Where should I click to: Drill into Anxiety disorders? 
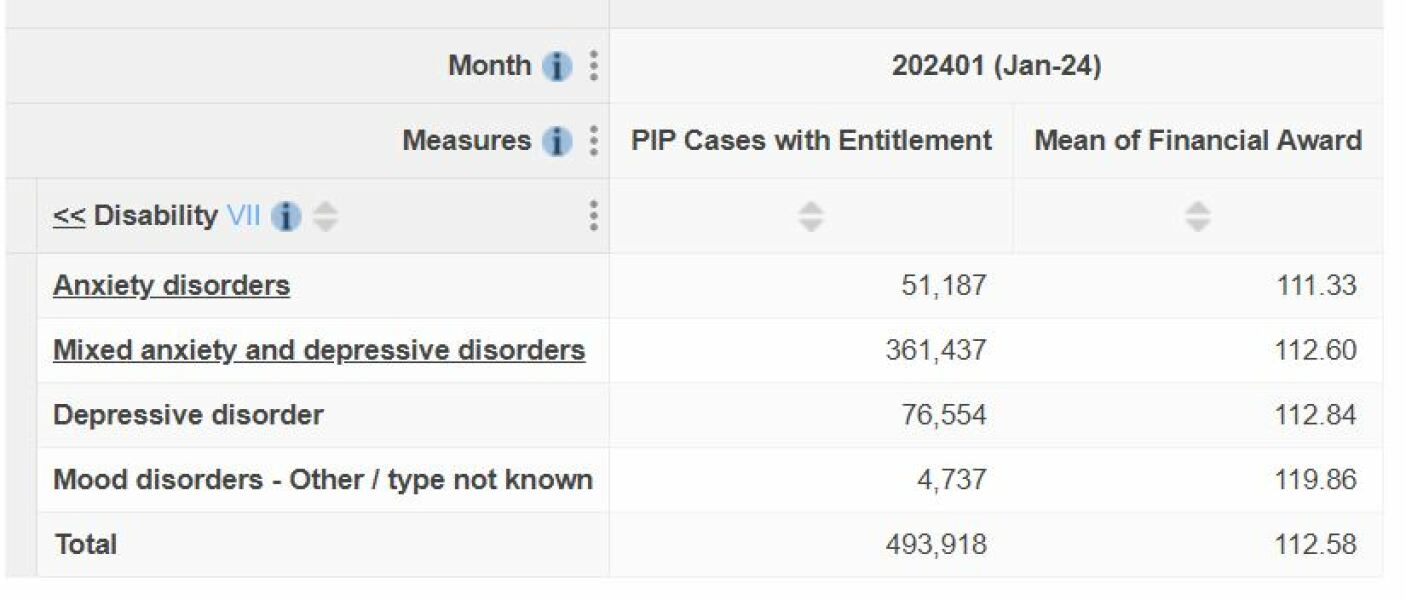(171, 286)
